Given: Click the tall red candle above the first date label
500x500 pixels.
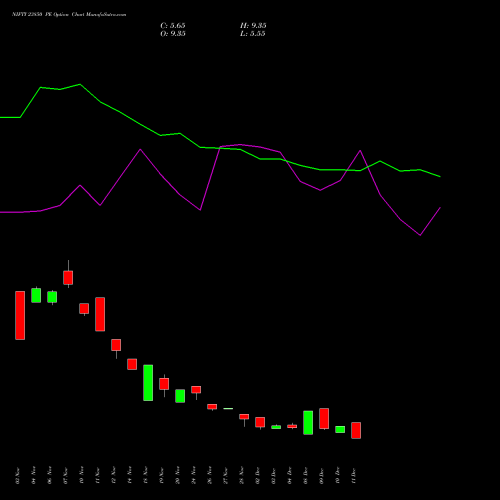Looking at the screenshot, I should pos(20,315).
